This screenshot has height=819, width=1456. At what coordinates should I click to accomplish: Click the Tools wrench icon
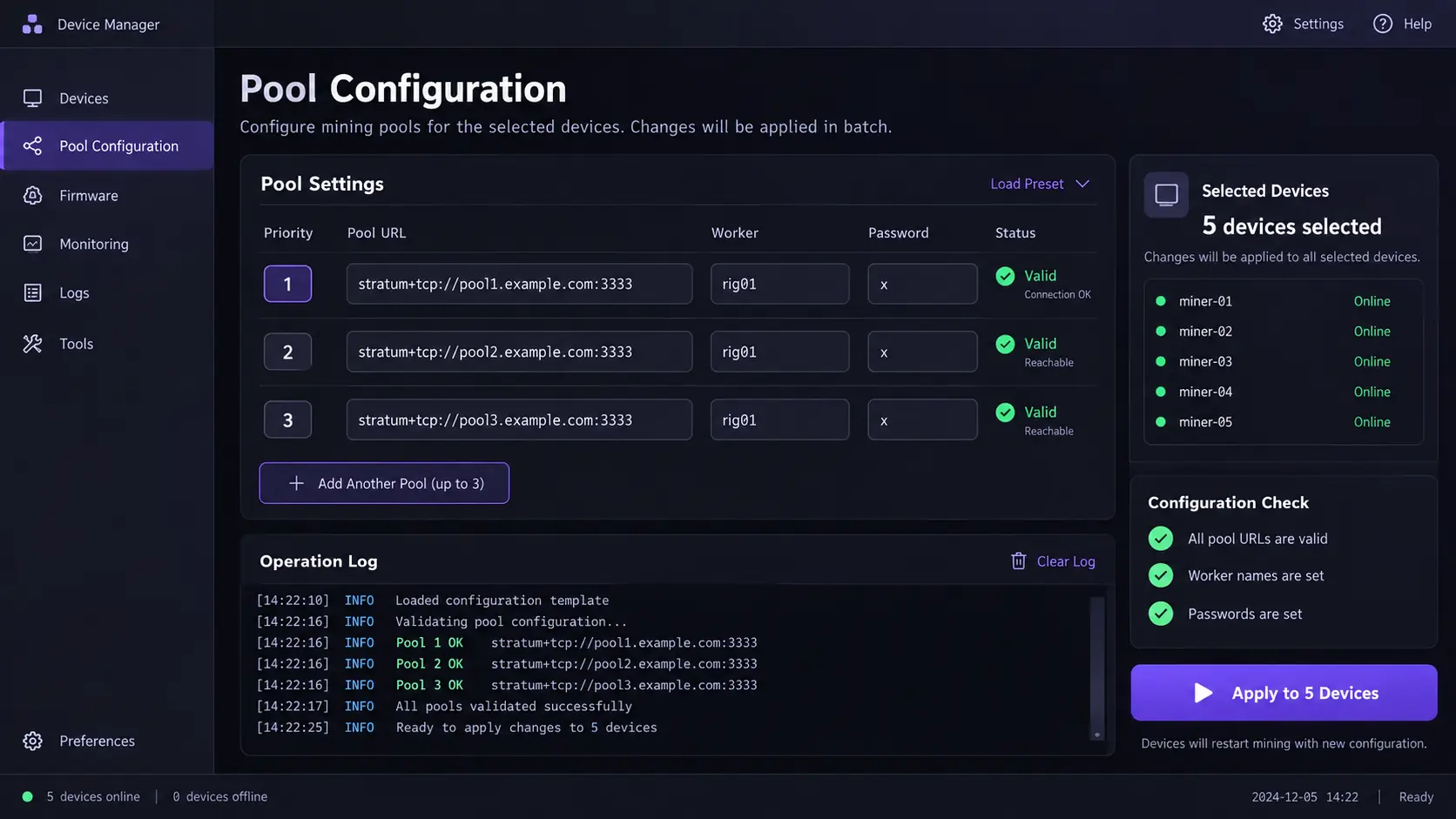(x=32, y=344)
